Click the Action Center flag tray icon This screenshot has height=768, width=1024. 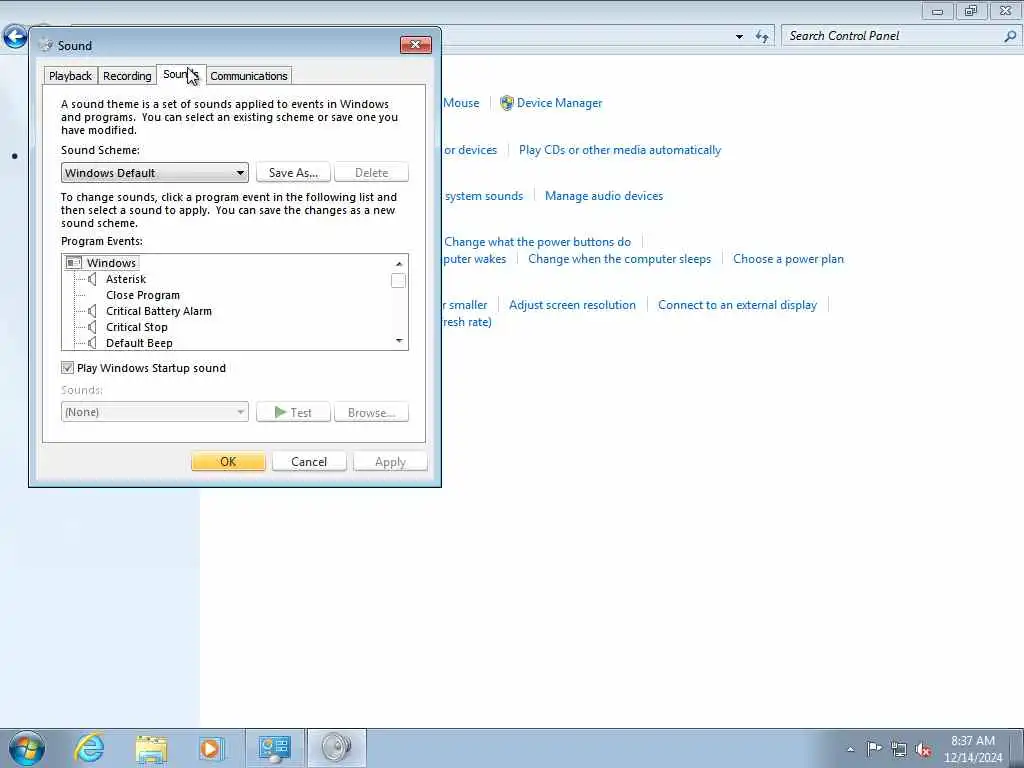click(874, 748)
